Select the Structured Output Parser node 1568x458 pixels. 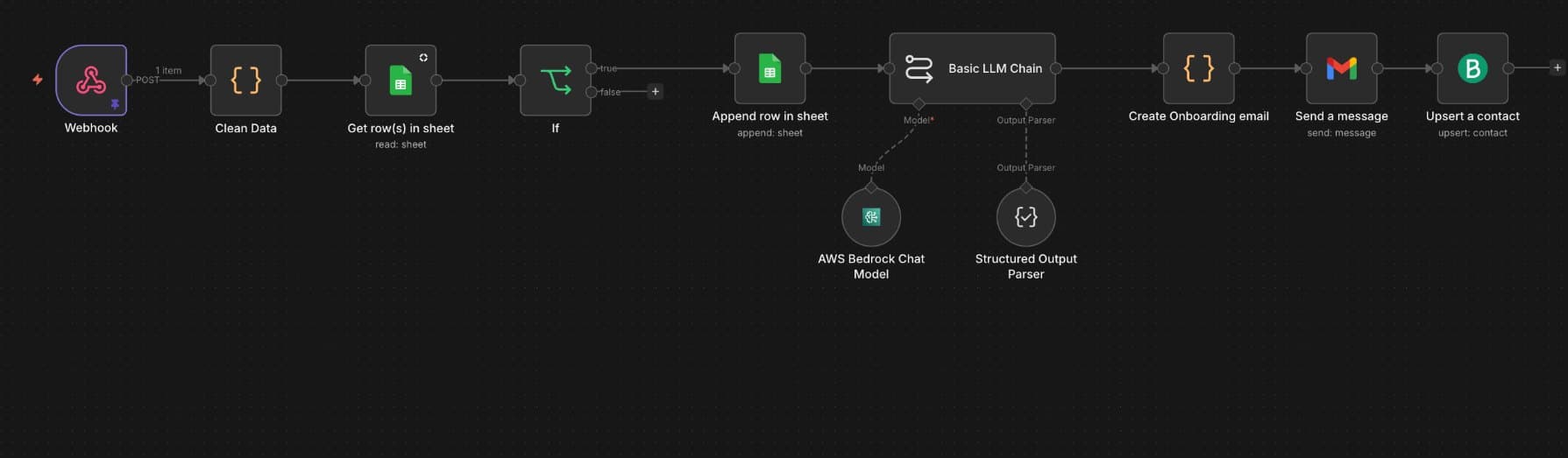pyautogui.click(x=1026, y=217)
